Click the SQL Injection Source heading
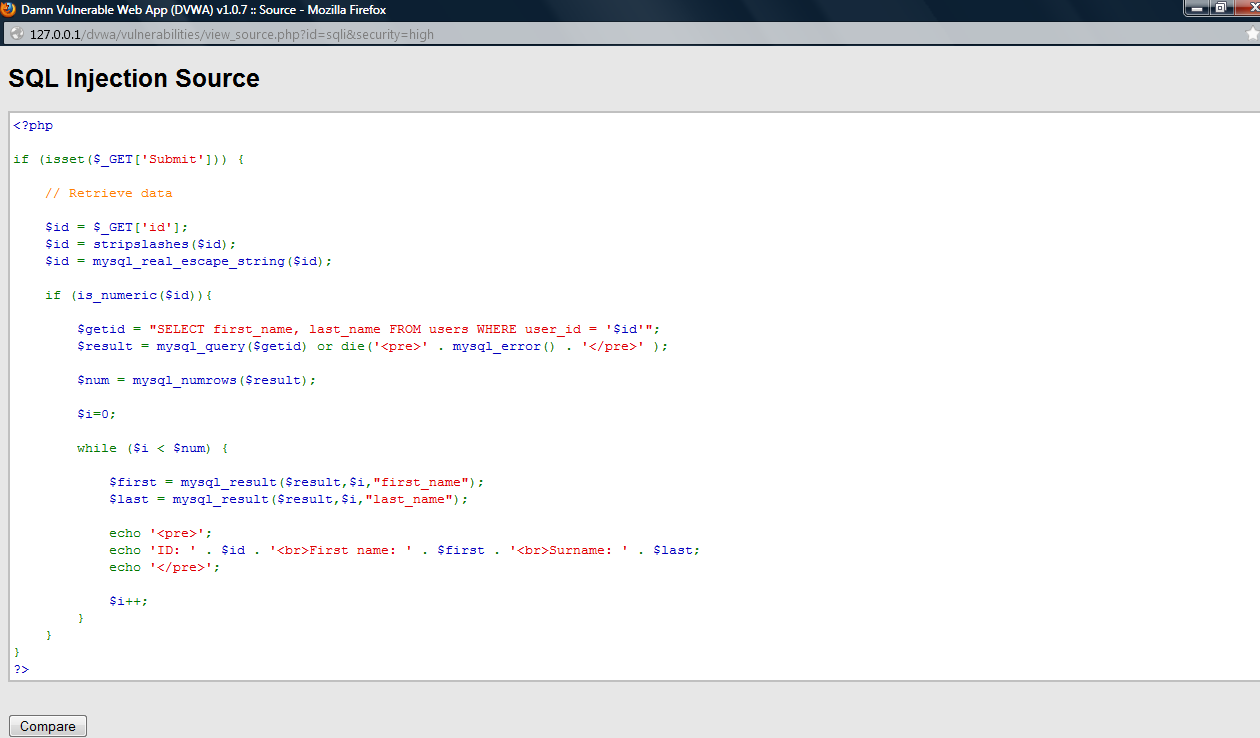1260x738 pixels. point(134,78)
